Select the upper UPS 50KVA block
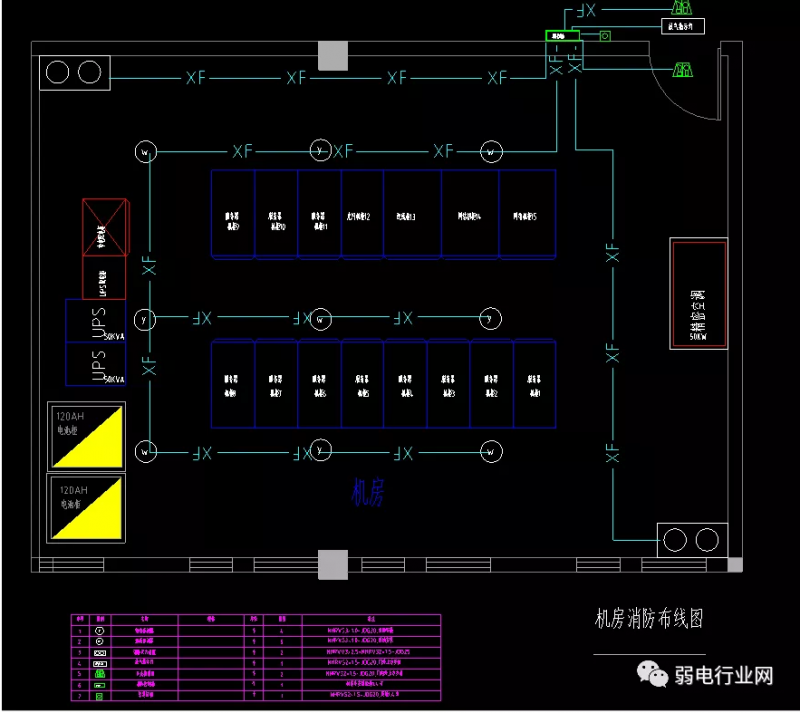Viewport: 800px width, 713px height. [97, 321]
